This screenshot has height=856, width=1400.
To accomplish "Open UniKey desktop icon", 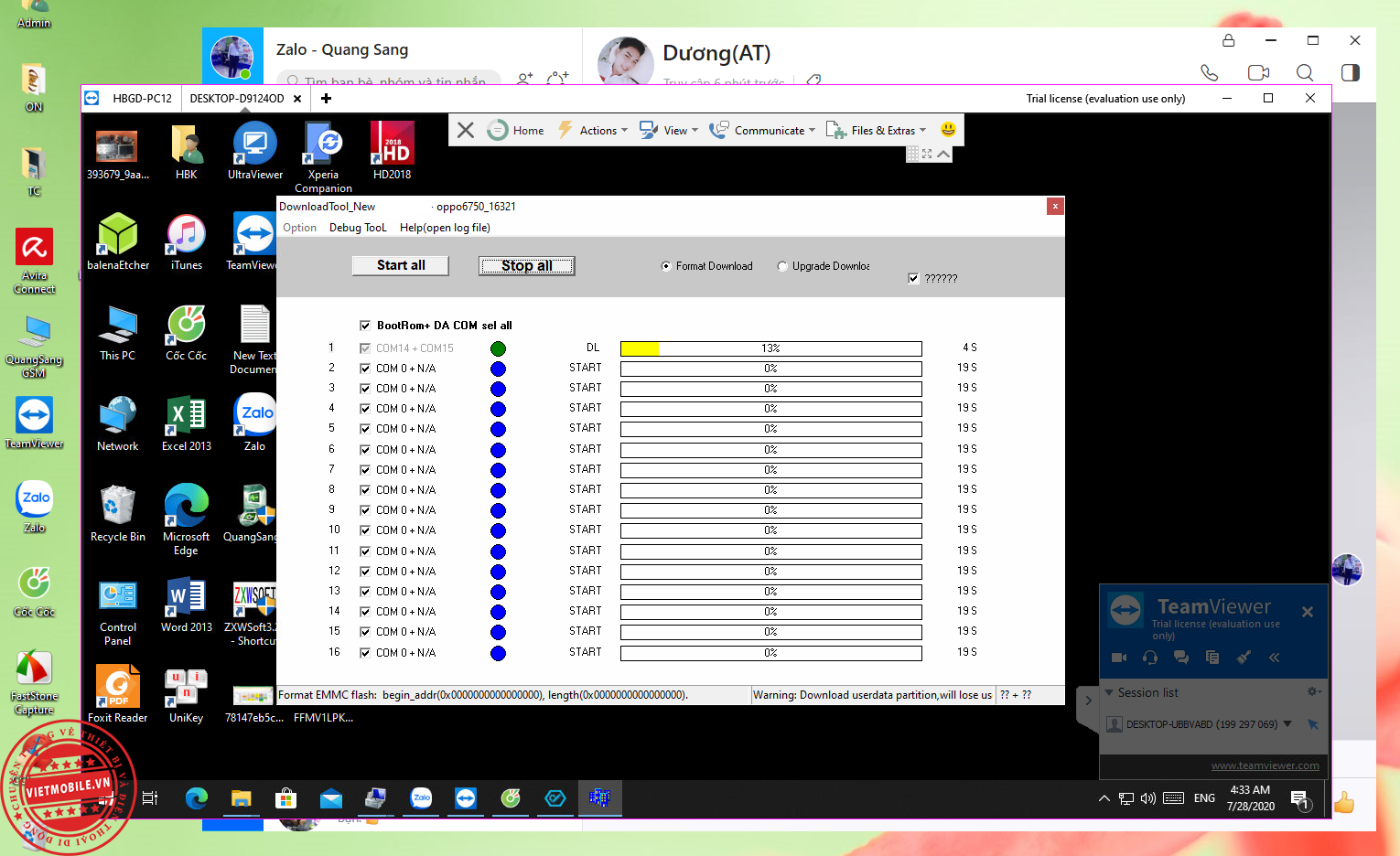I will click(x=186, y=693).
